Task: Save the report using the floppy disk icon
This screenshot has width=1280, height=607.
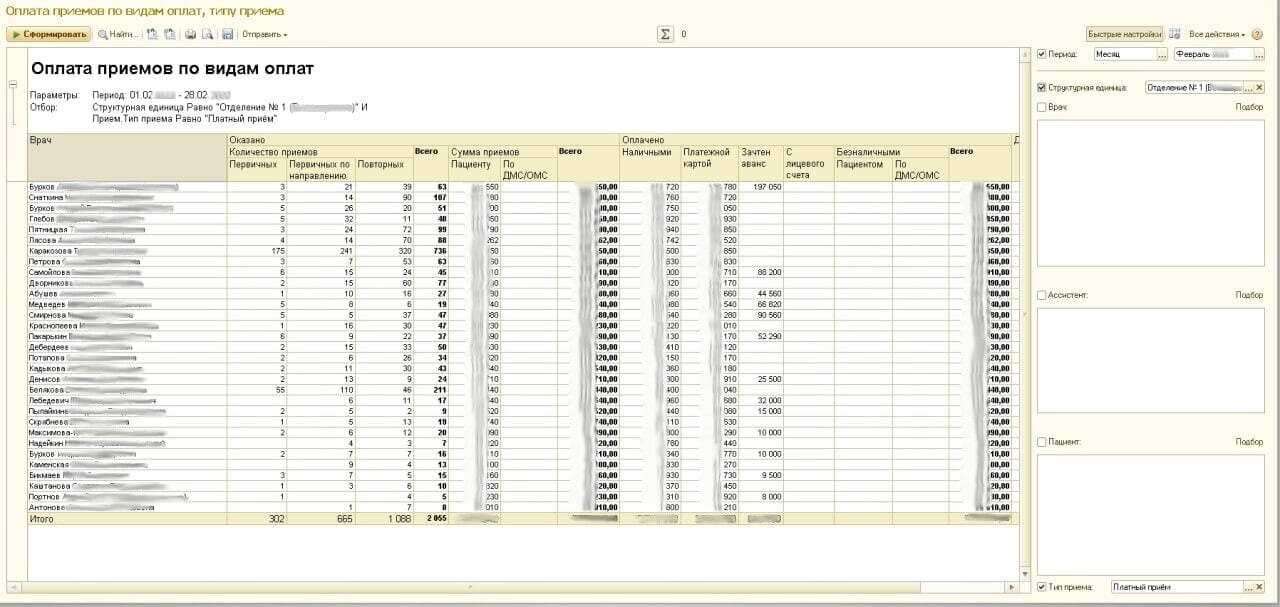Action: click(227, 34)
